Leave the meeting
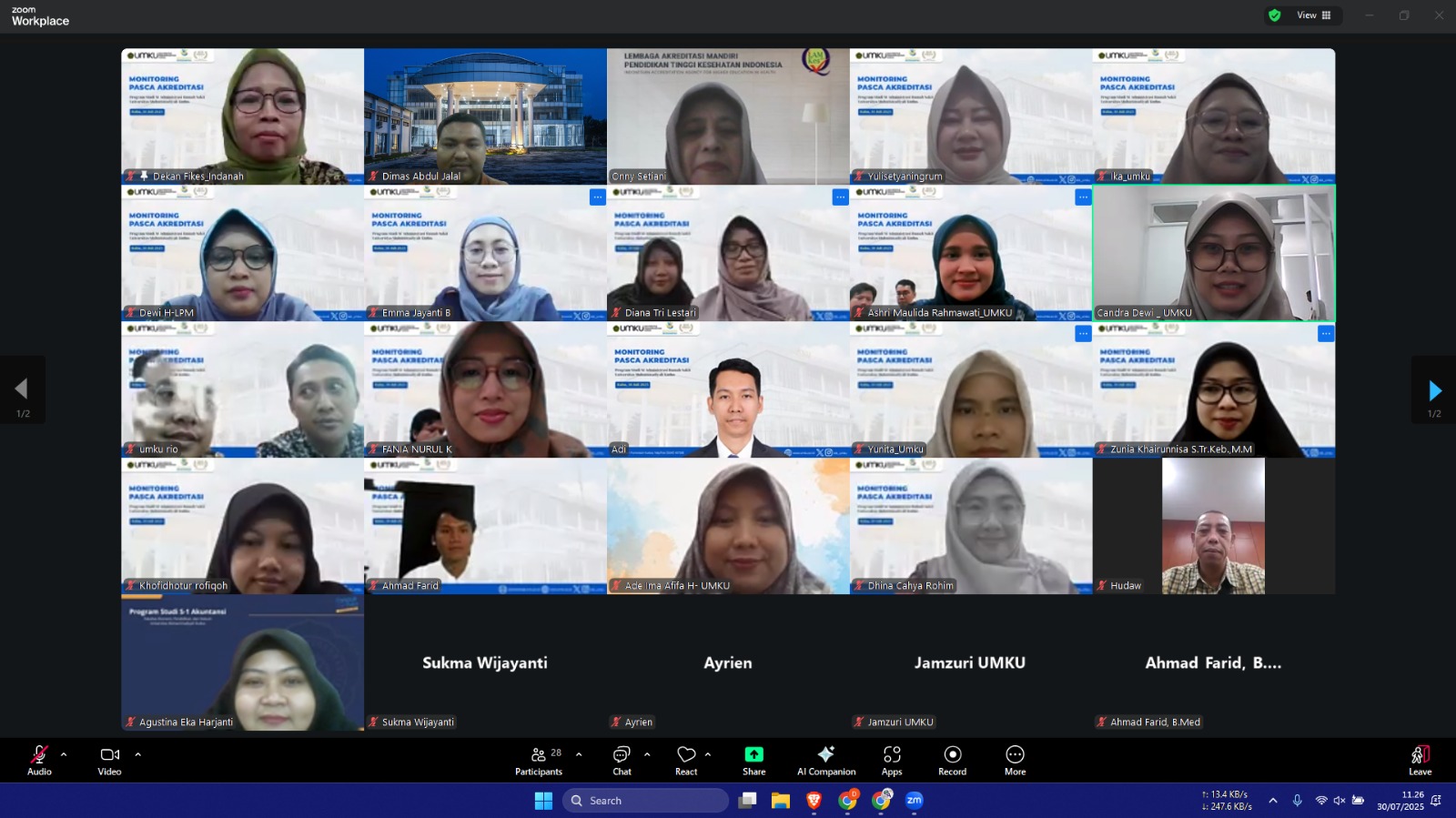This screenshot has height=818, width=1456. coord(1420,761)
